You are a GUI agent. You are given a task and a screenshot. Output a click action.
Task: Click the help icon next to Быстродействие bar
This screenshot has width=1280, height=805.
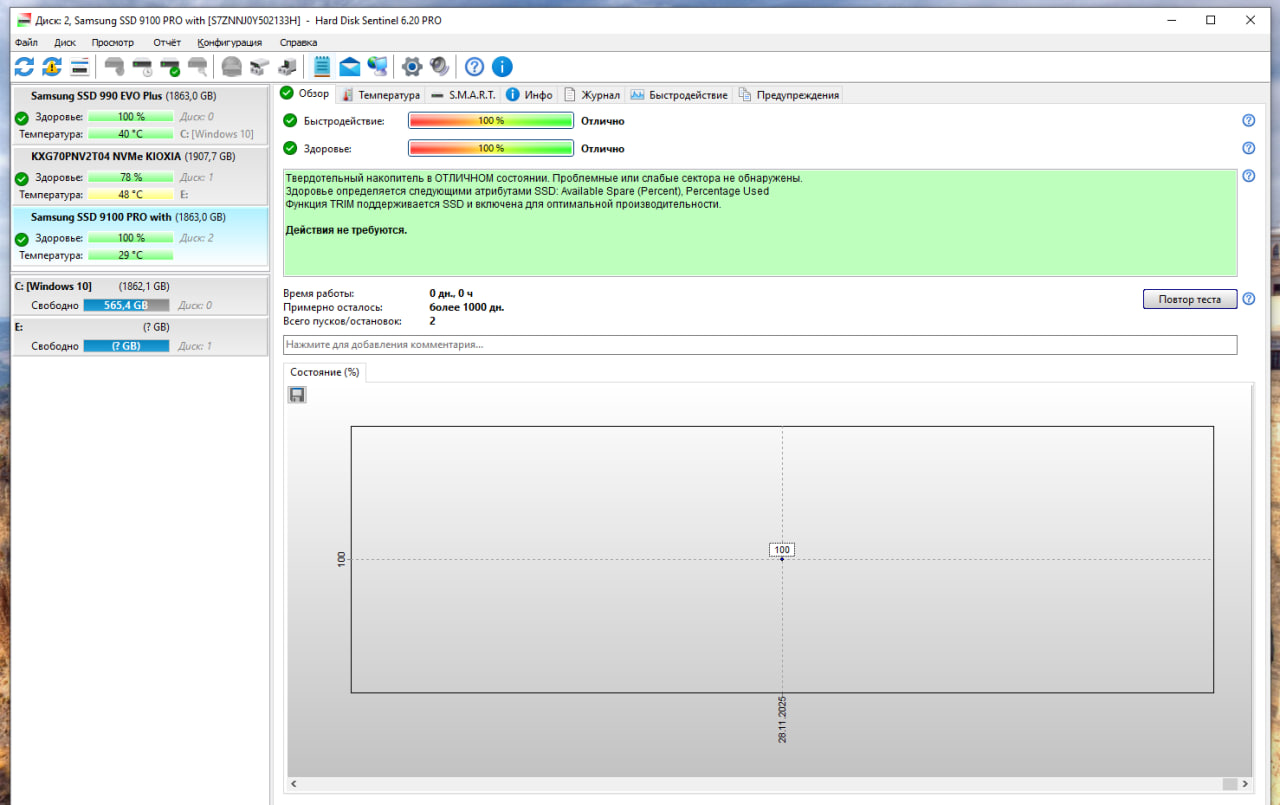[x=1249, y=120]
